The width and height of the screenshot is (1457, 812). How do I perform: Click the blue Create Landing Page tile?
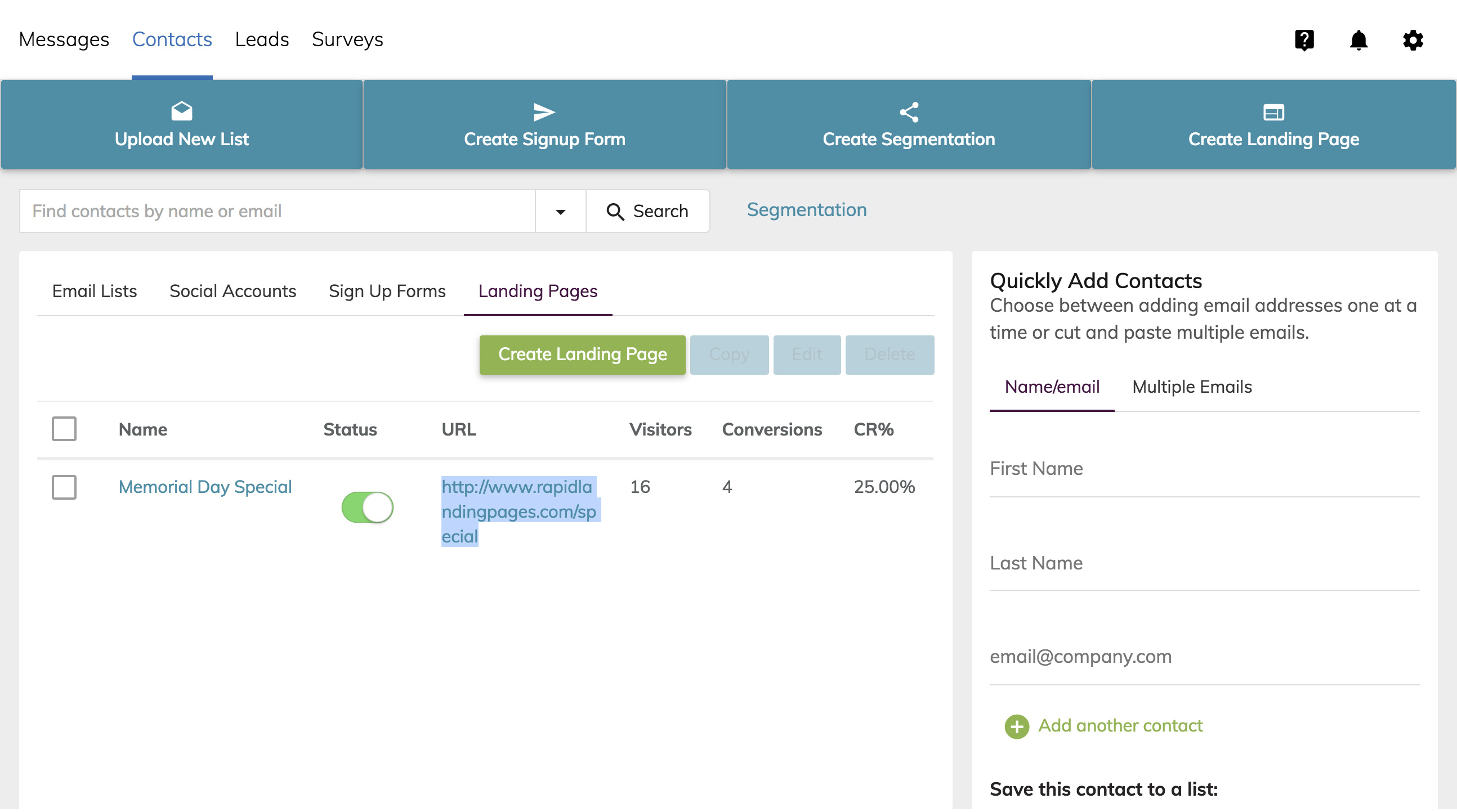pos(1273,124)
